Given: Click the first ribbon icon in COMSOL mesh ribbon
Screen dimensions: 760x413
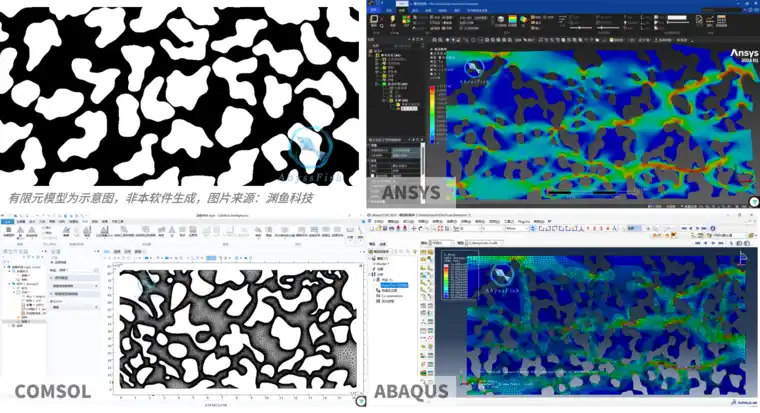Looking at the screenshot, I should click(9, 230).
